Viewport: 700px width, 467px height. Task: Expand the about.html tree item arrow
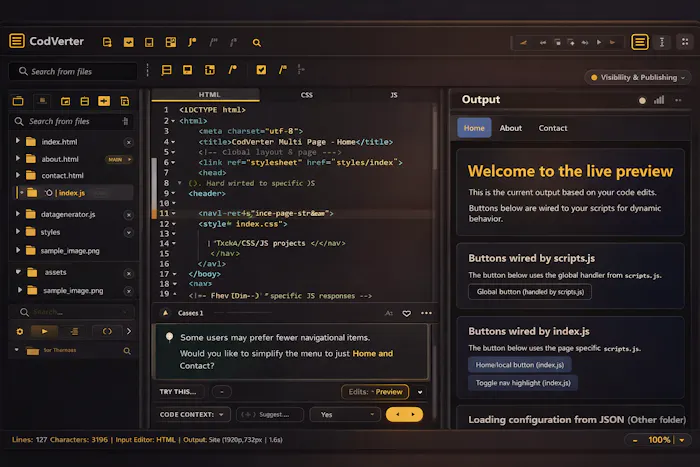point(17,158)
